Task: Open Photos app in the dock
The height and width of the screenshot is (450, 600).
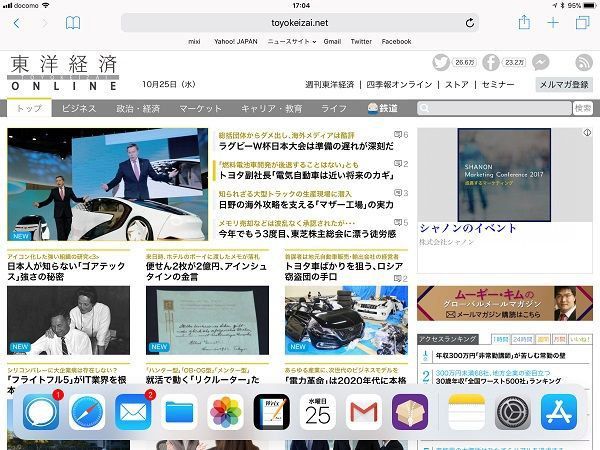Action: coord(225,412)
